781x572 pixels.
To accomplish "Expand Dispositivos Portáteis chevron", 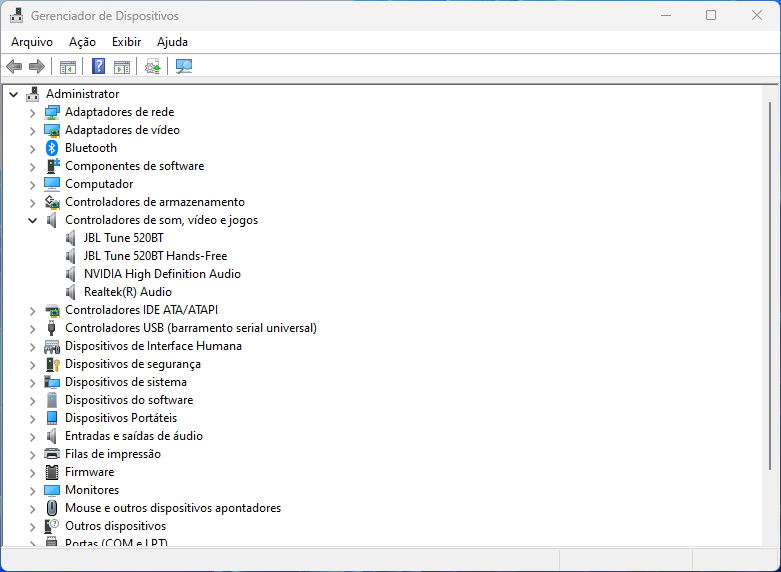I will (x=32, y=419).
